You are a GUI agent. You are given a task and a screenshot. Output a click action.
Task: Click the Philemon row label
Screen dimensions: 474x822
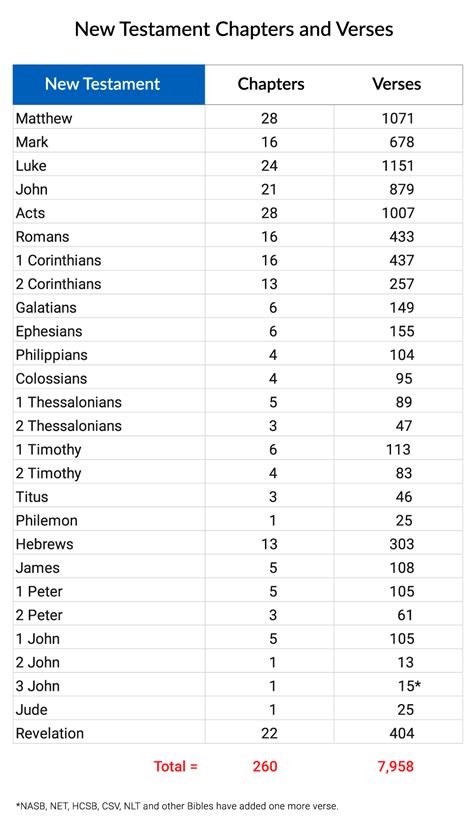[47, 520]
